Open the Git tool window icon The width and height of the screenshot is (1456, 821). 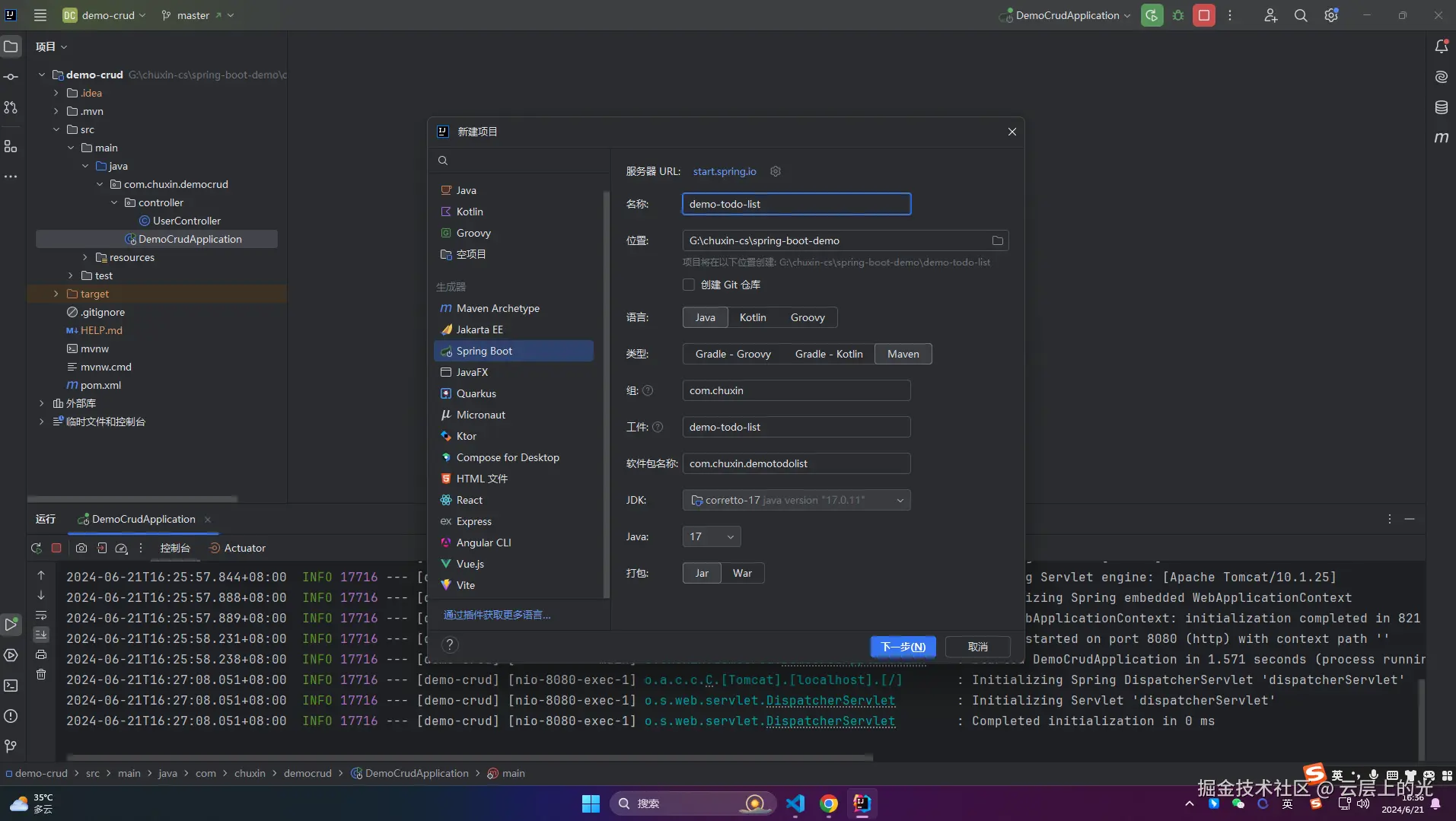tap(11, 746)
